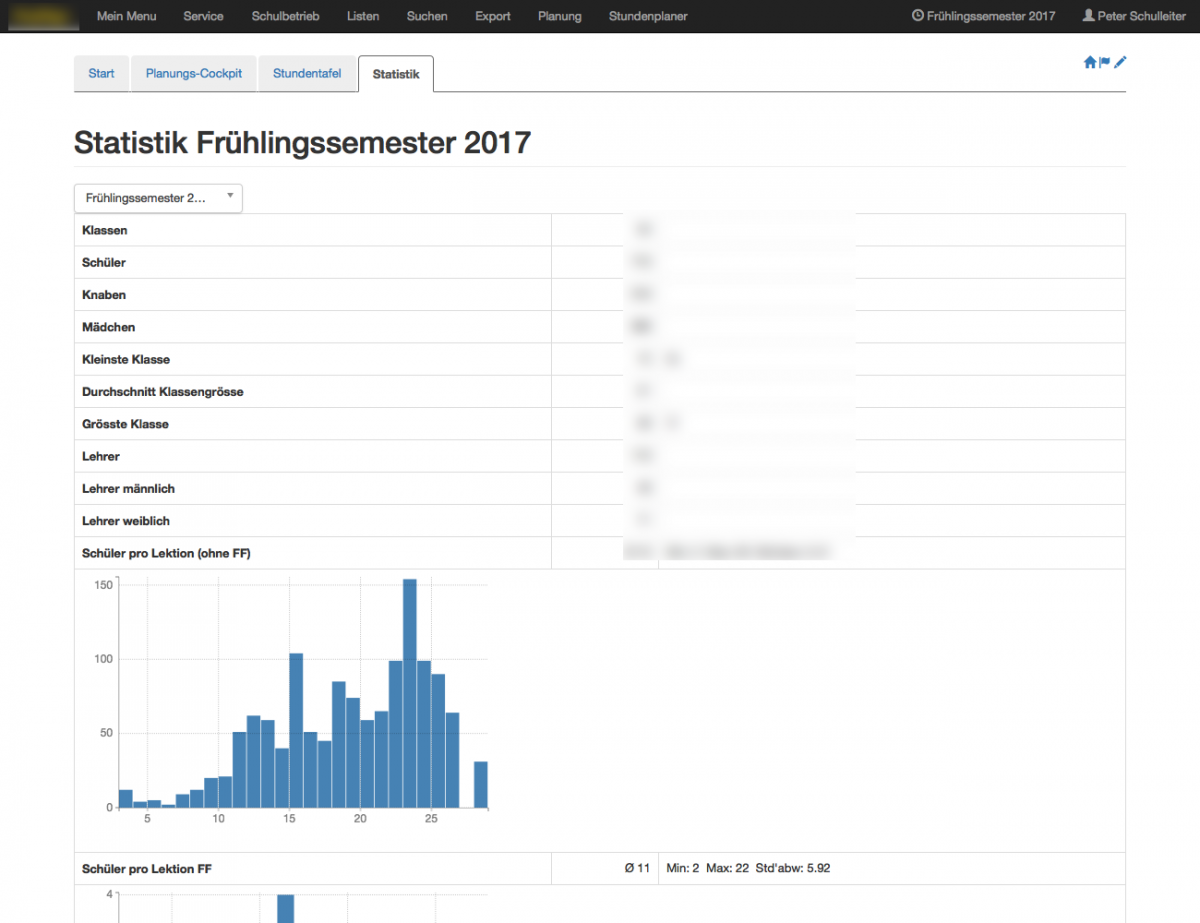Screen dimensions: 1200x923
Task: Select the Statistik tab
Action: pos(396,74)
